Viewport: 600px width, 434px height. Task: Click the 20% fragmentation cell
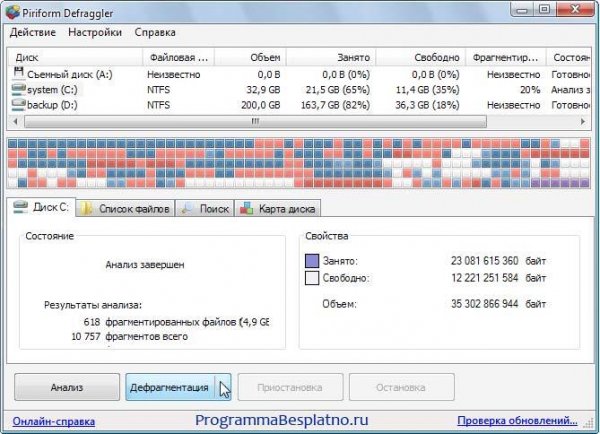(x=530, y=90)
